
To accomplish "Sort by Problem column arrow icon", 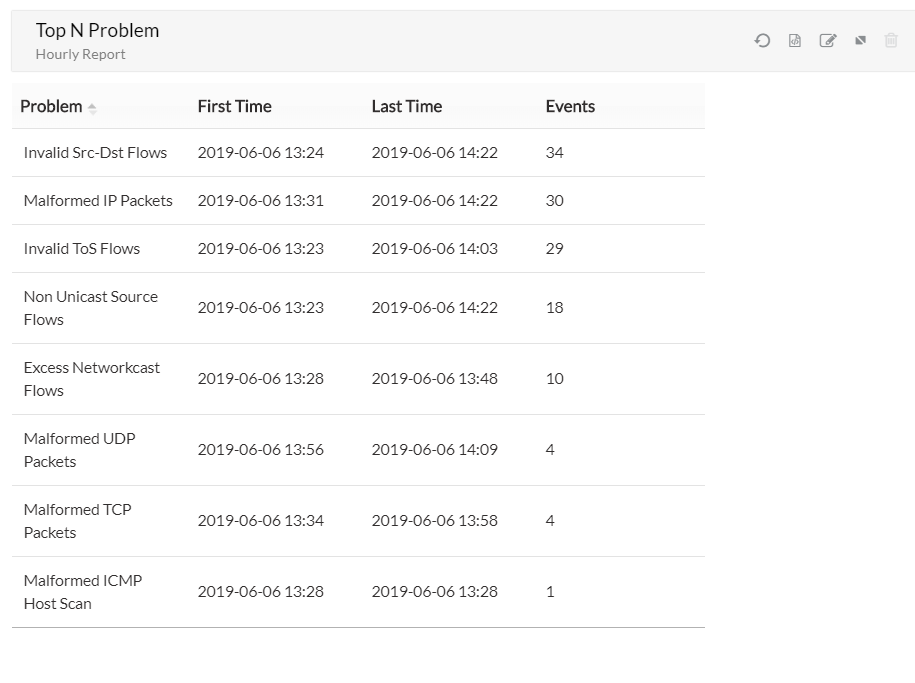I will point(92,108).
